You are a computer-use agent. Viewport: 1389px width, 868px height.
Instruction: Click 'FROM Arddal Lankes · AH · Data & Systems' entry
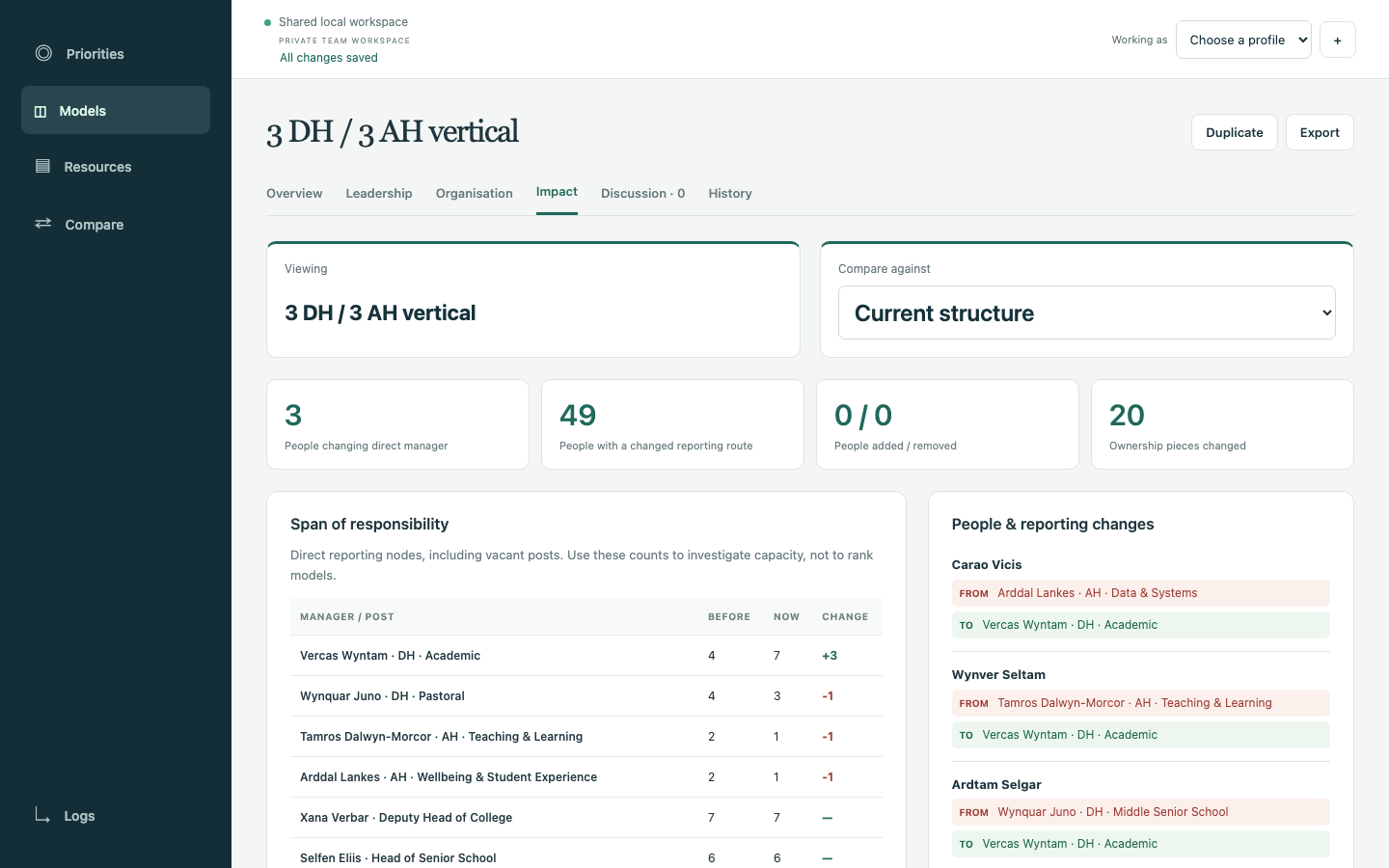pyautogui.click(x=1141, y=593)
